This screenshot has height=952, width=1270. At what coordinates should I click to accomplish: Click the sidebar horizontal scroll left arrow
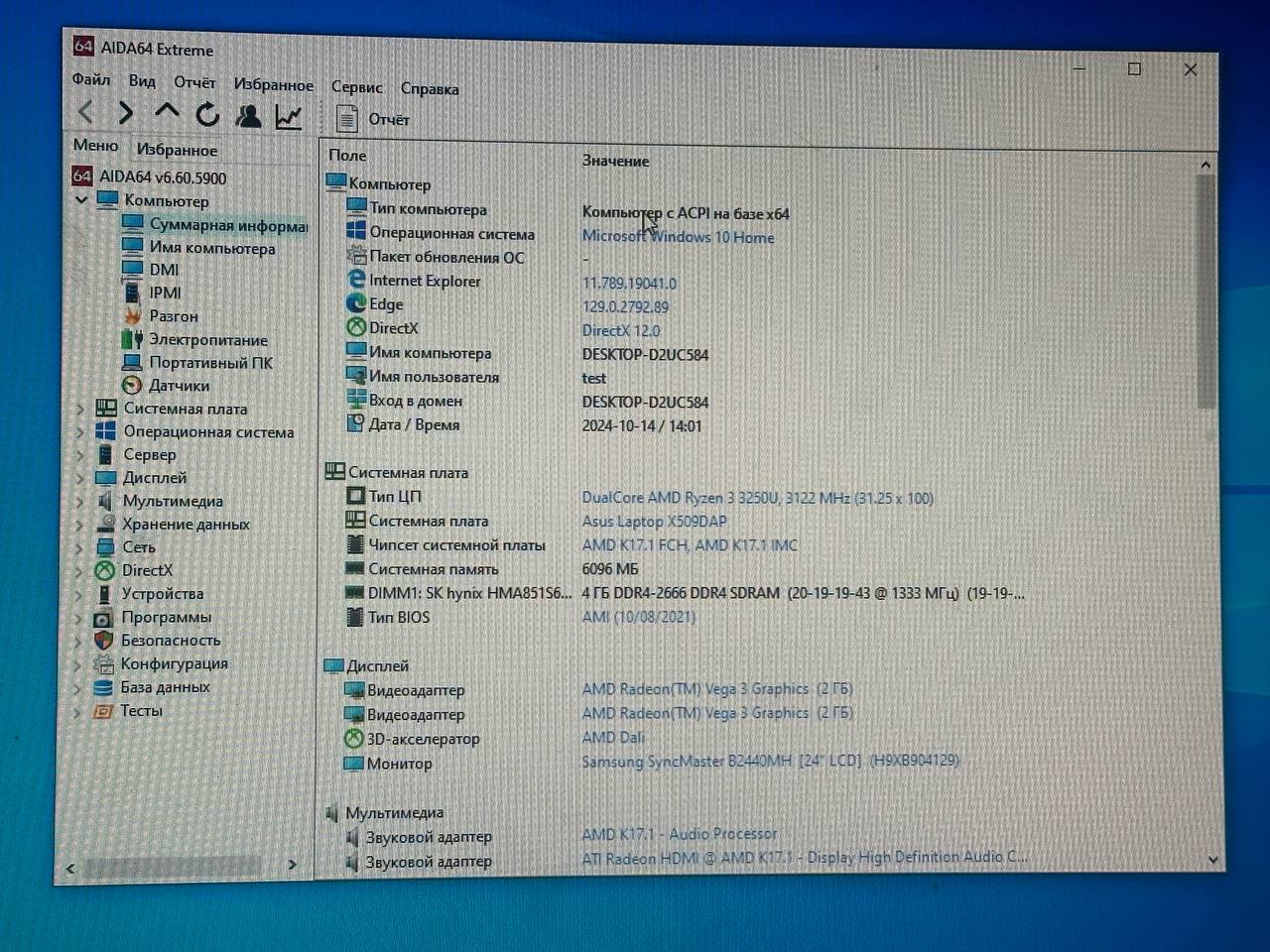[70, 869]
